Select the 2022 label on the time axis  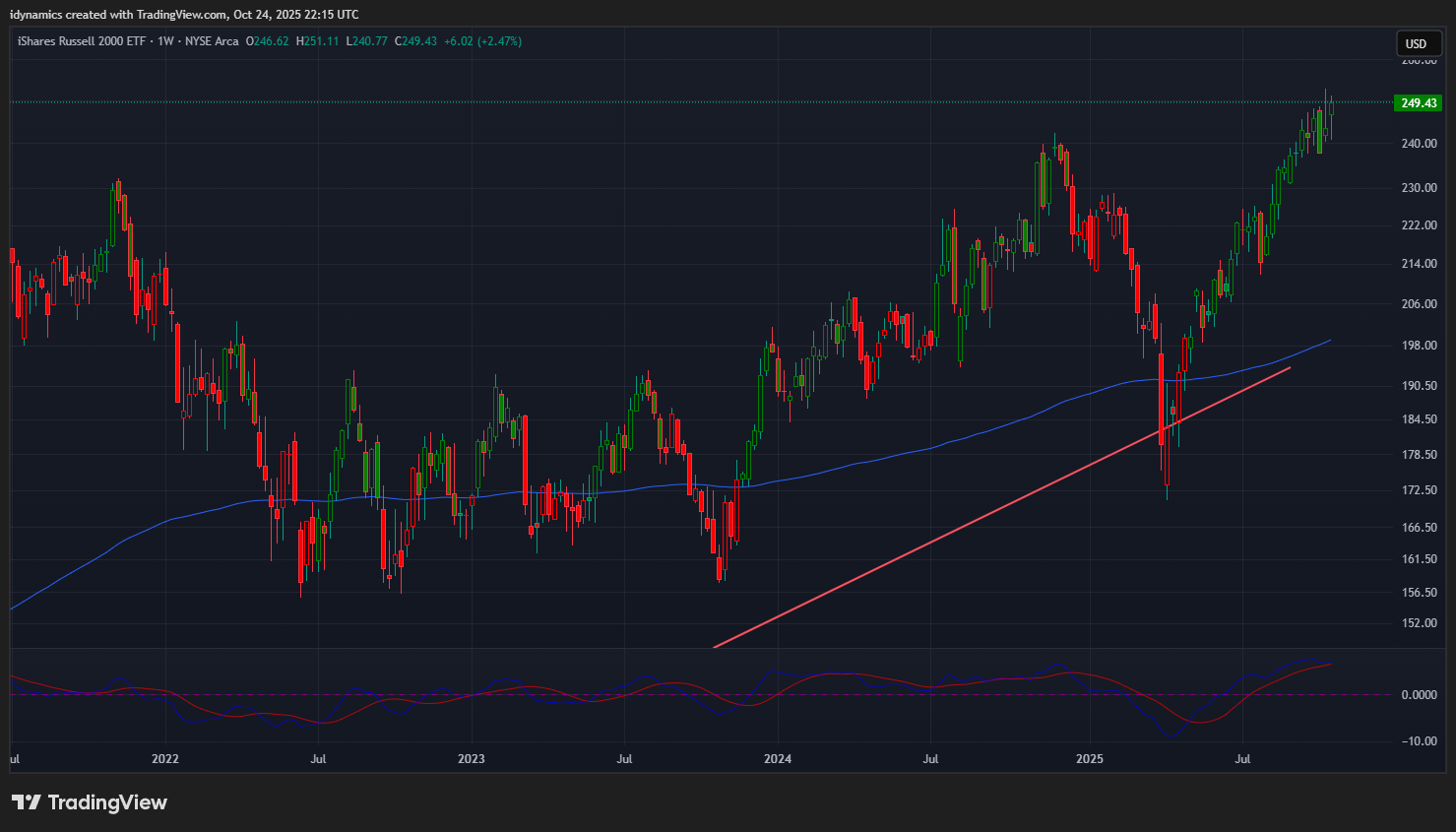pyautogui.click(x=165, y=759)
